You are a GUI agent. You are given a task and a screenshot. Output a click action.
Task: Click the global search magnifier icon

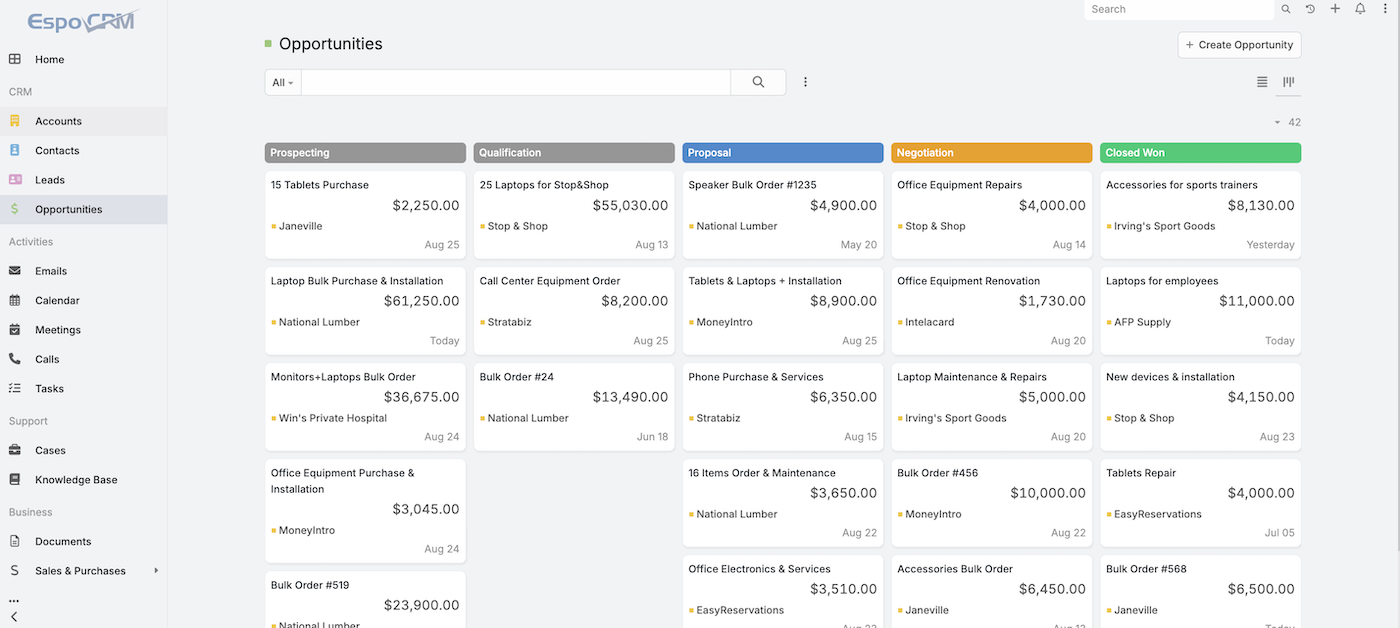pos(1286,9)
